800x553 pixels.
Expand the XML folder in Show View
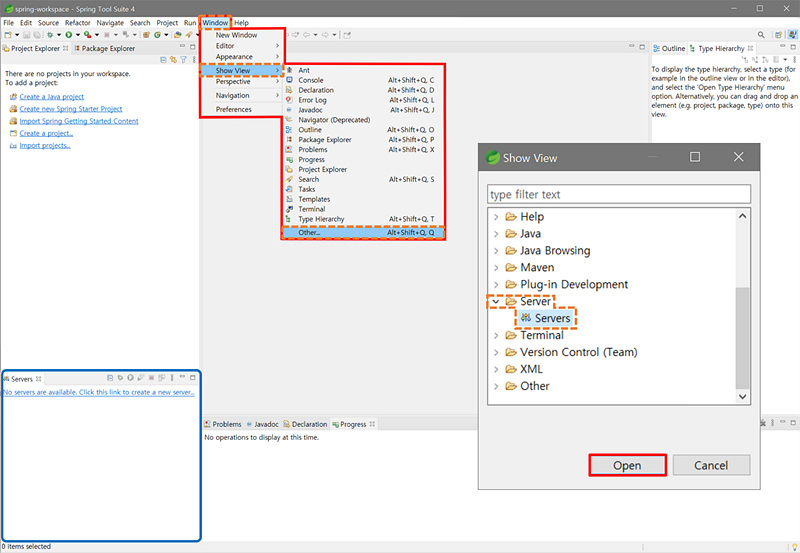click(496, 369)
